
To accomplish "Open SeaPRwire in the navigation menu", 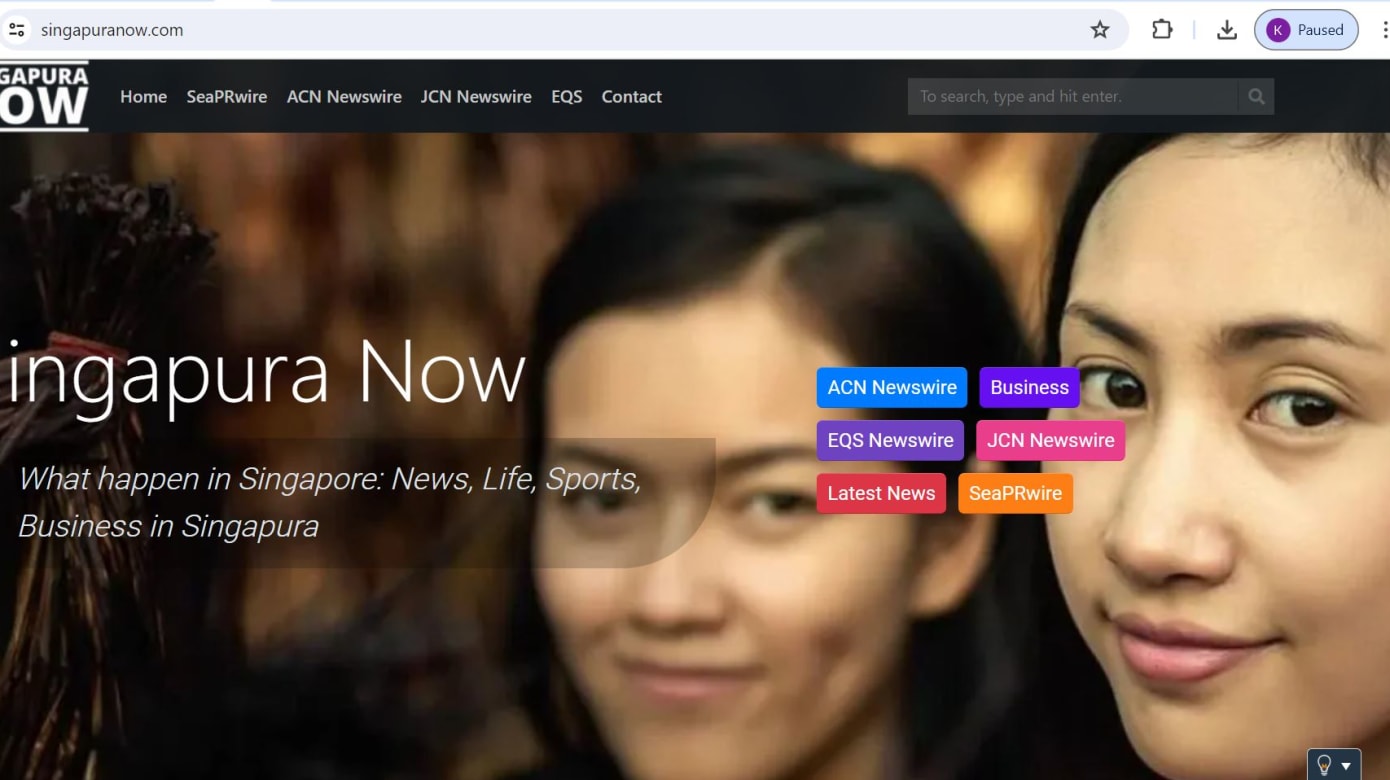I will pos(226,97).
